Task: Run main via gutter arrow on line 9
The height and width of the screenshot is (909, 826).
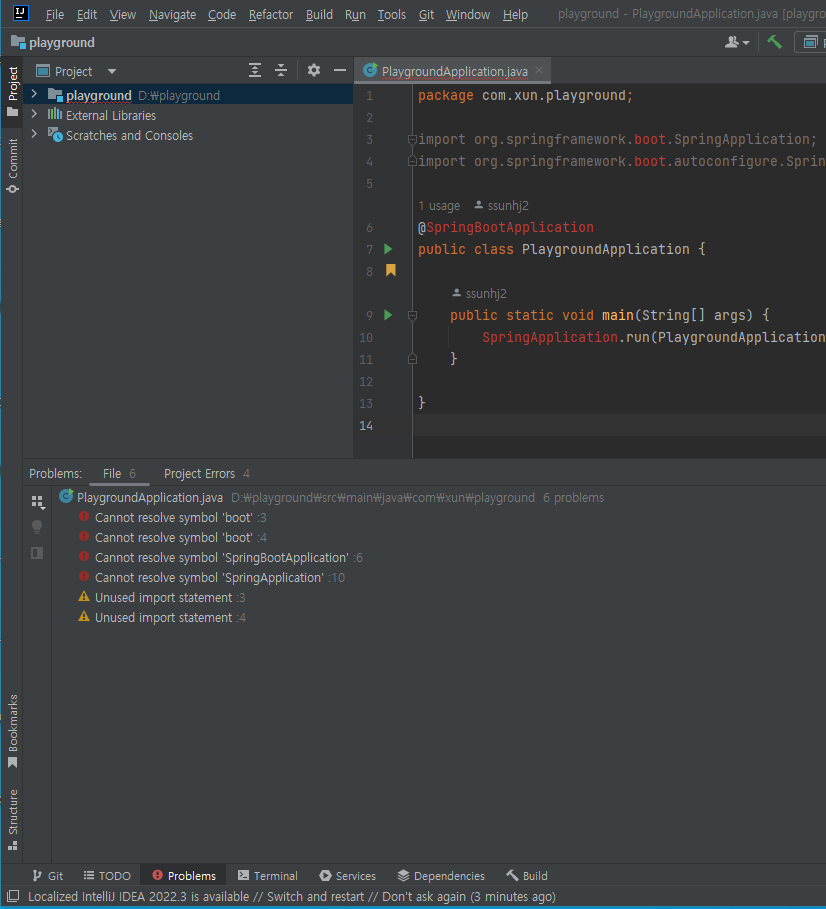Action: coord(388,315)
